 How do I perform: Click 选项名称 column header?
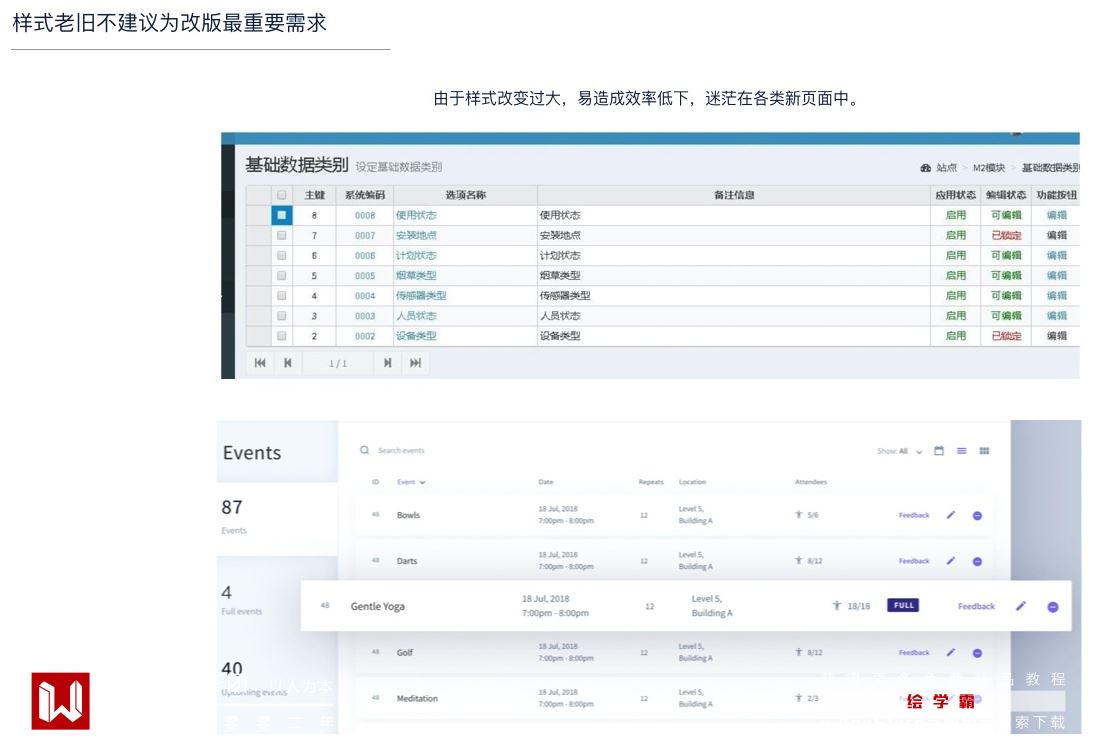tap(465, 195)
